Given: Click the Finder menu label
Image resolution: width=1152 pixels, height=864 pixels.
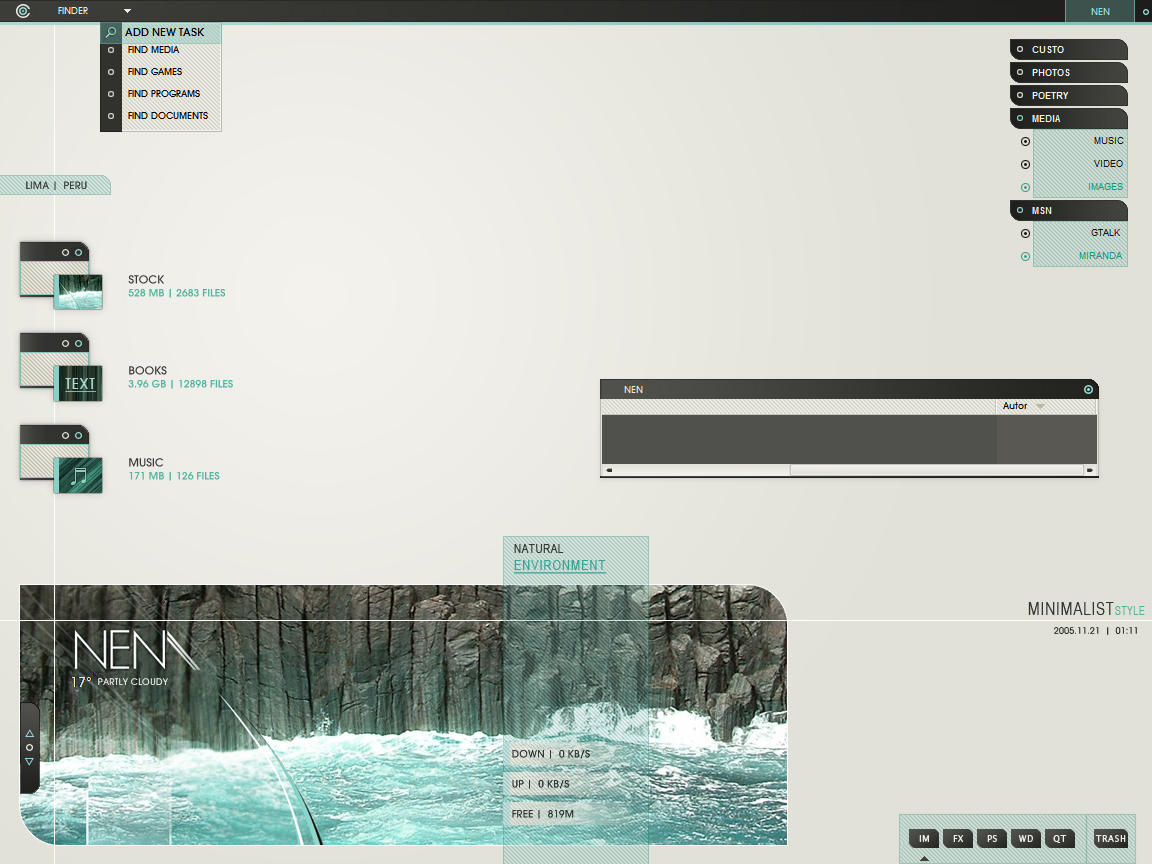Looking at the screenshot, I should pyautogui.click(x=73, y=11).
